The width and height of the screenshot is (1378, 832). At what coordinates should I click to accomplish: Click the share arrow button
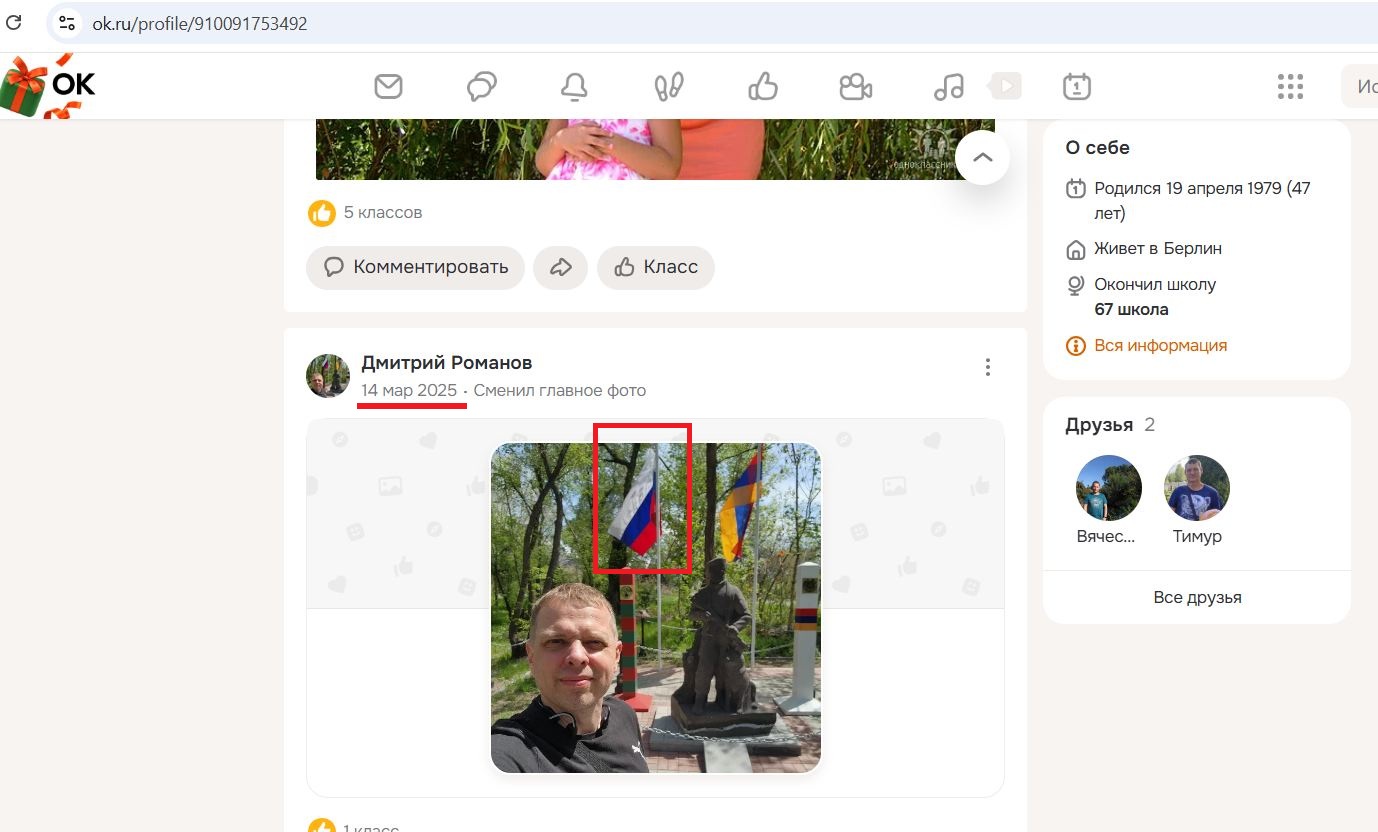point(560,267)
